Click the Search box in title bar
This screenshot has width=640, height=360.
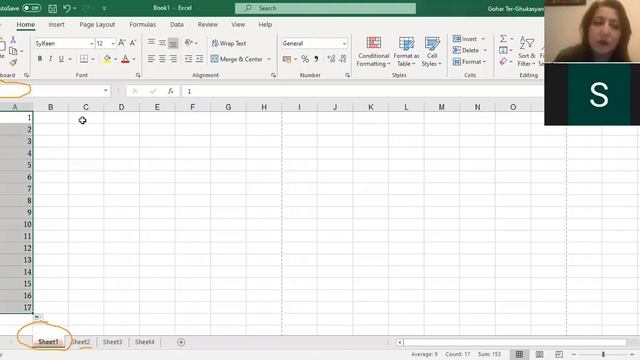point(325,8)
